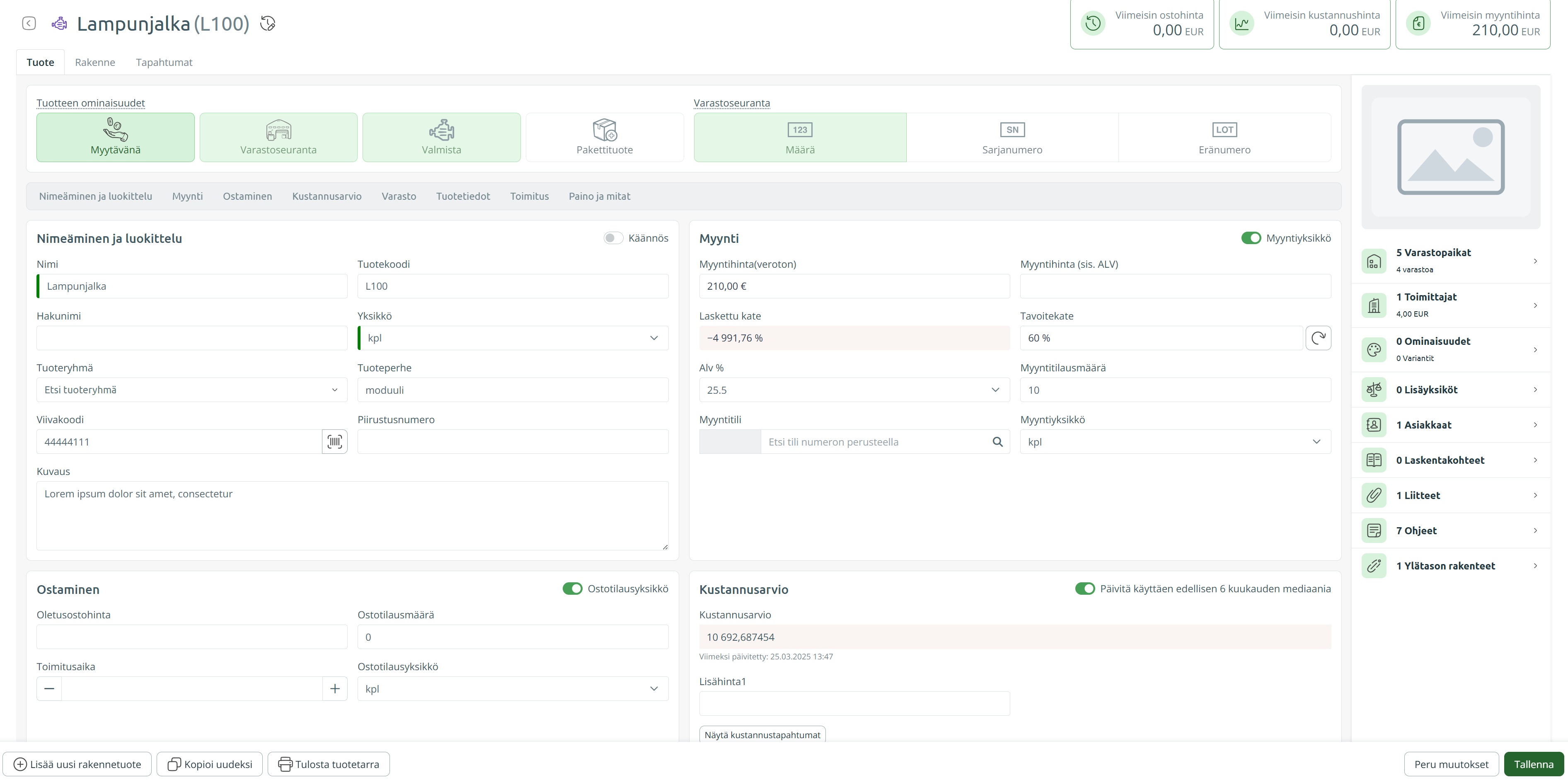Click Lisää uusi rakennetuote button
The width and height of the screenshot is (1568, 780).
pos(77,764)
